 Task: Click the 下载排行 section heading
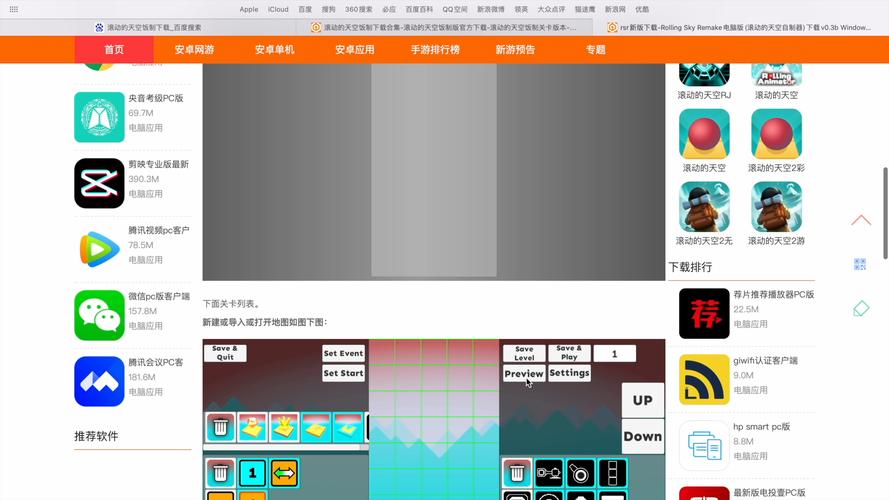(690, 267)
